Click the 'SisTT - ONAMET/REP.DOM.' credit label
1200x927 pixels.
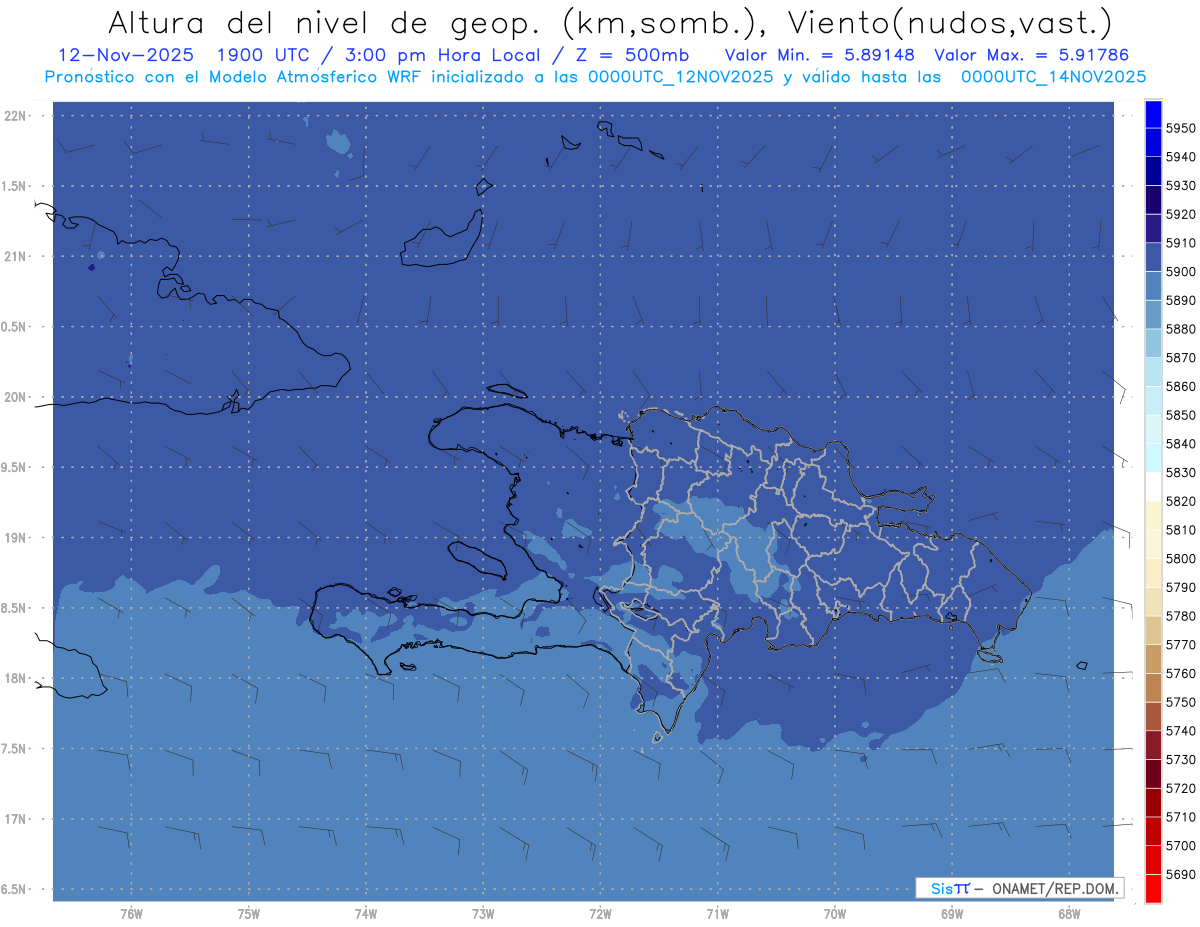[x=1018, y=888]
